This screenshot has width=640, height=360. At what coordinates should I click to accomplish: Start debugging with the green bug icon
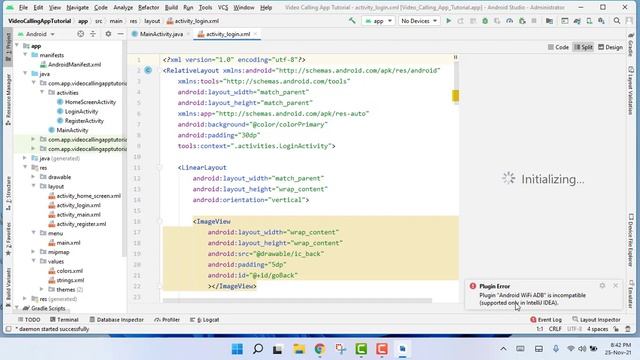tap(485, 21)
